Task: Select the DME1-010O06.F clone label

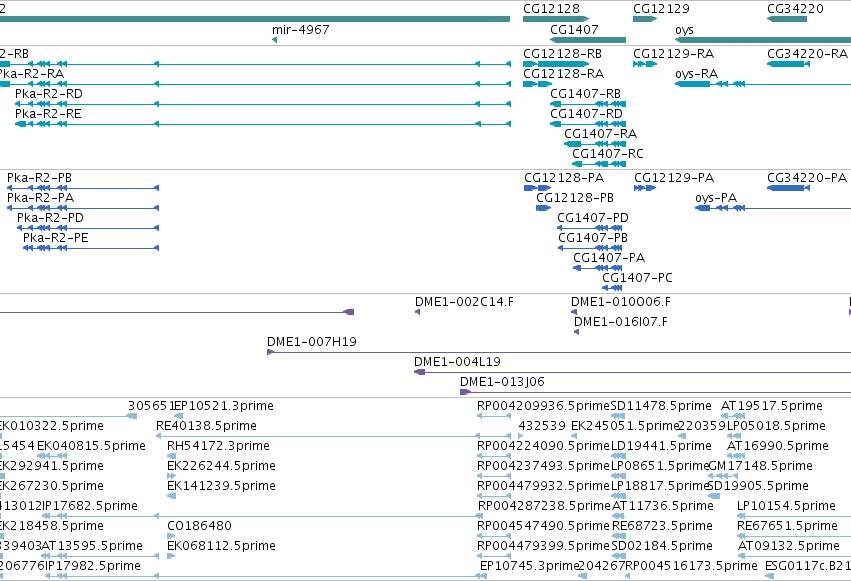Action: pos(621,302)
